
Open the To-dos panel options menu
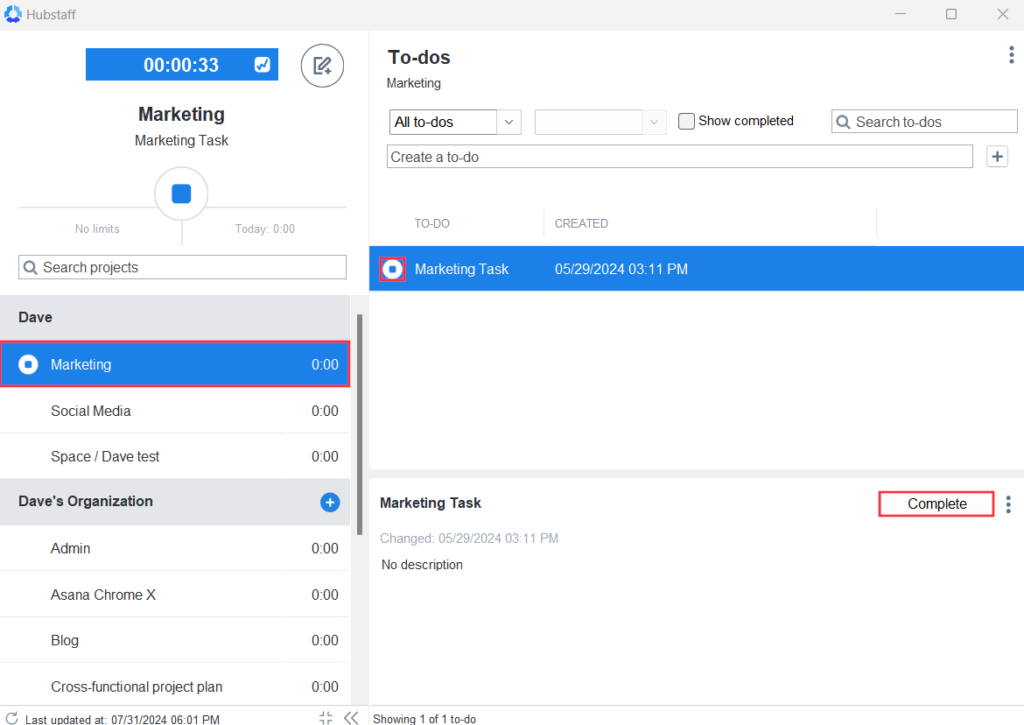1011,55
